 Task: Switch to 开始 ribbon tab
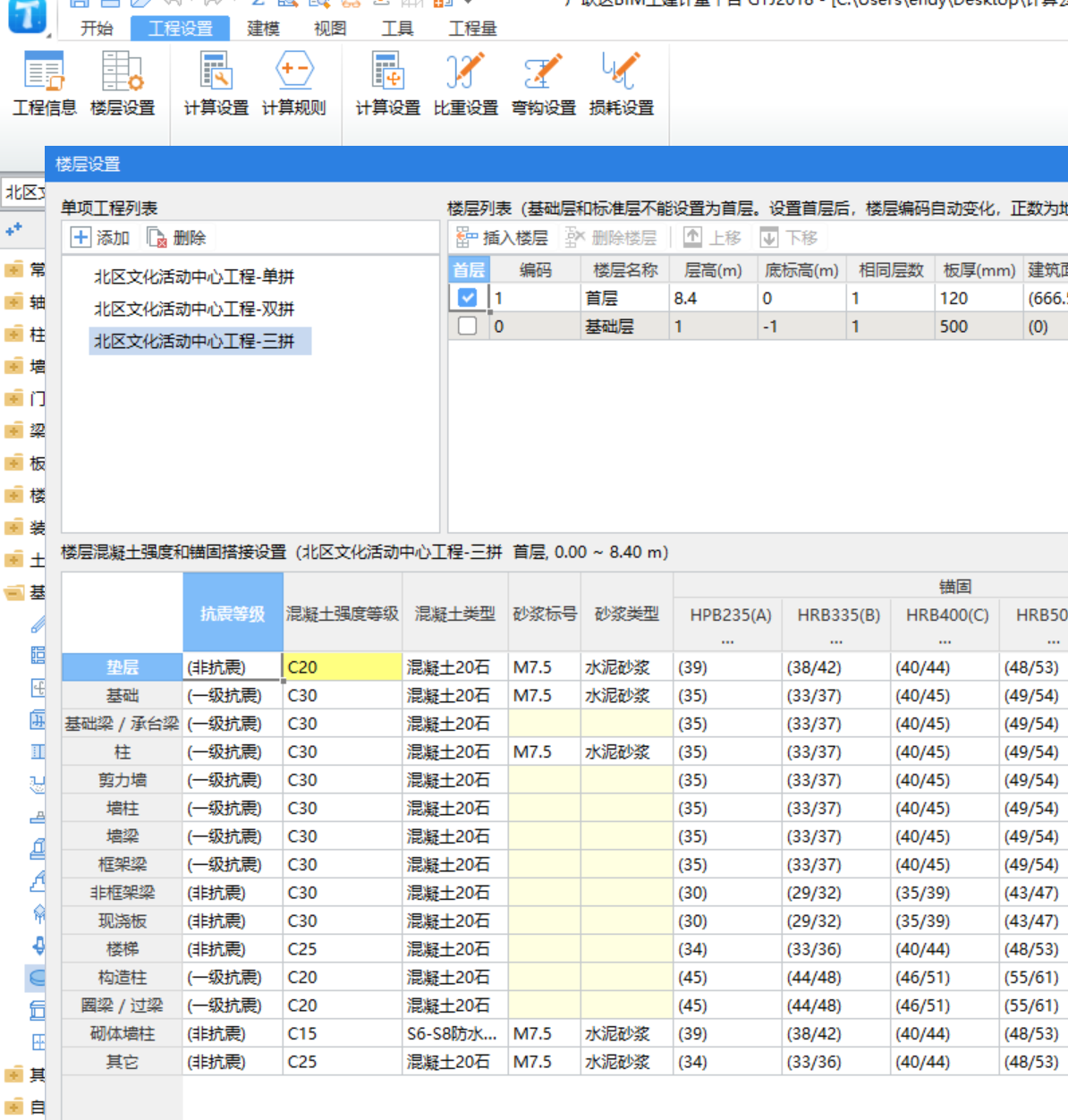coord(97,29)
